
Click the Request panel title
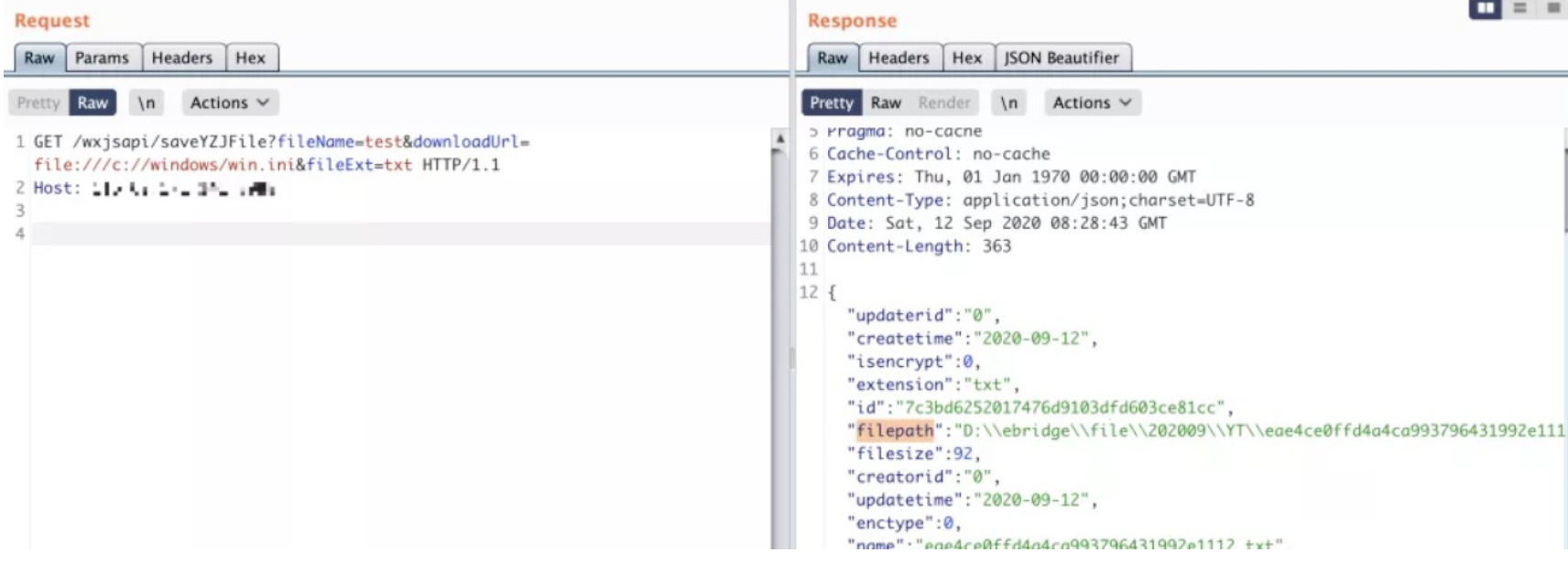[x=52, y=20]
